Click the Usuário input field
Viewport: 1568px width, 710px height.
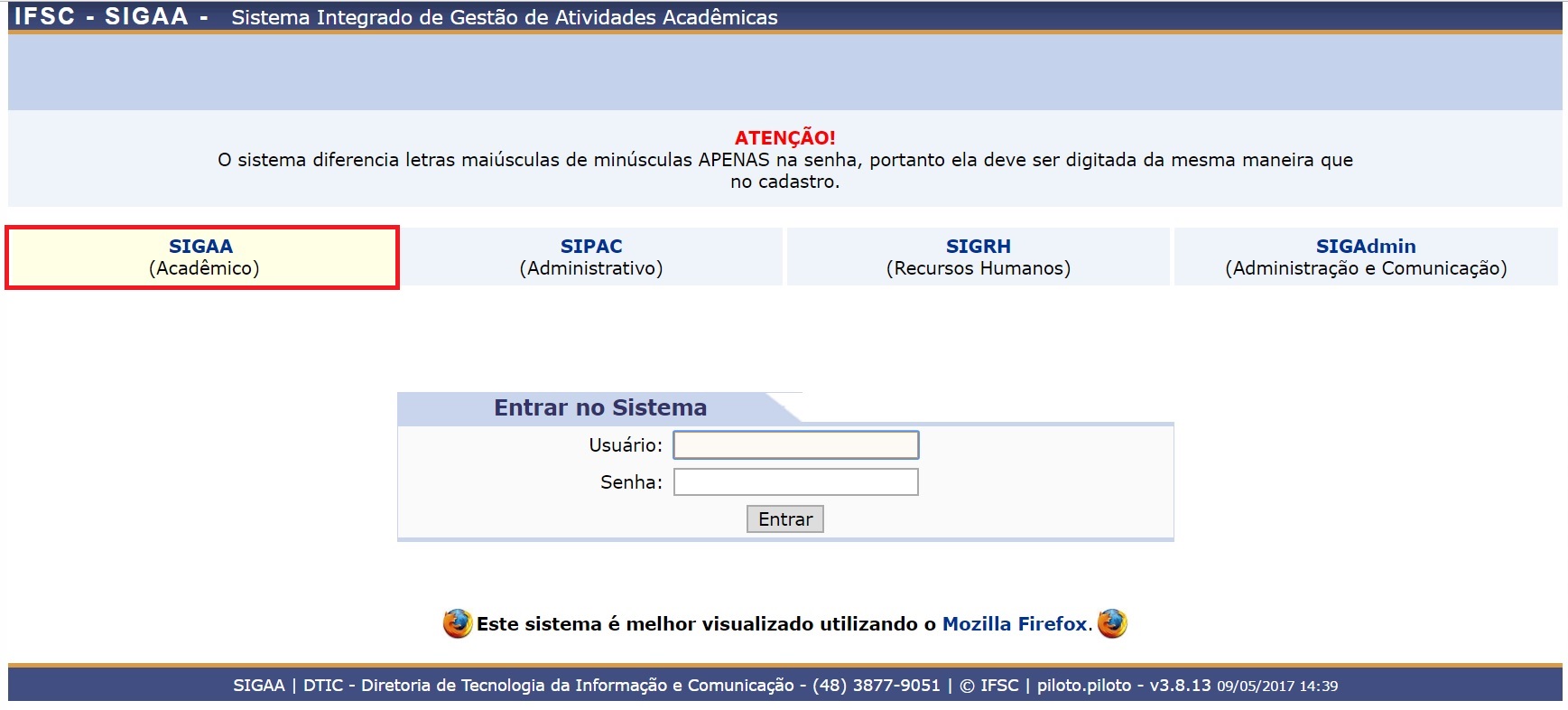tap(796, 444)
